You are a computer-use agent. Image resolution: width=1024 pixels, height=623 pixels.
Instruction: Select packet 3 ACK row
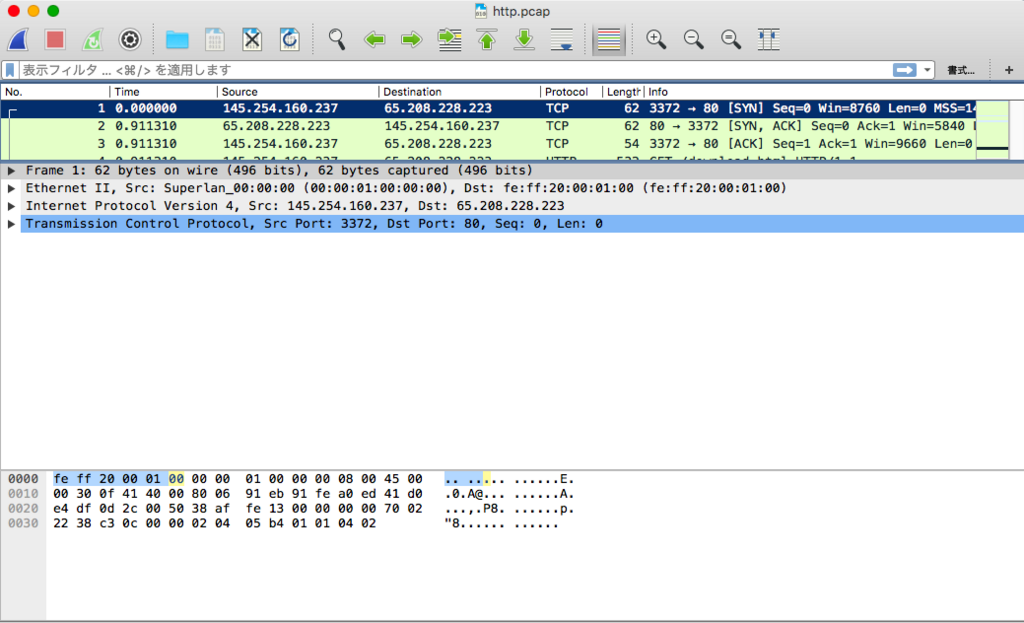[488, 144]
